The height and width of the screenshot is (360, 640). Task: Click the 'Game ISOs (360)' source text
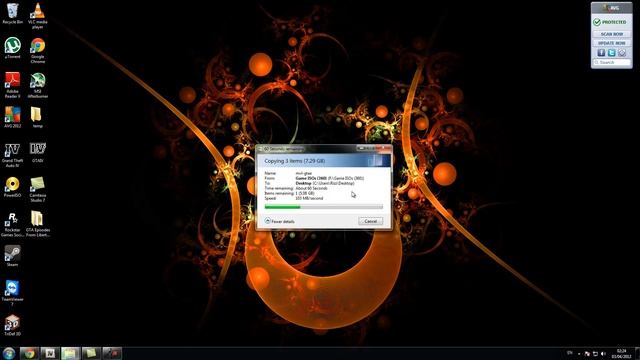pos(311,178)
